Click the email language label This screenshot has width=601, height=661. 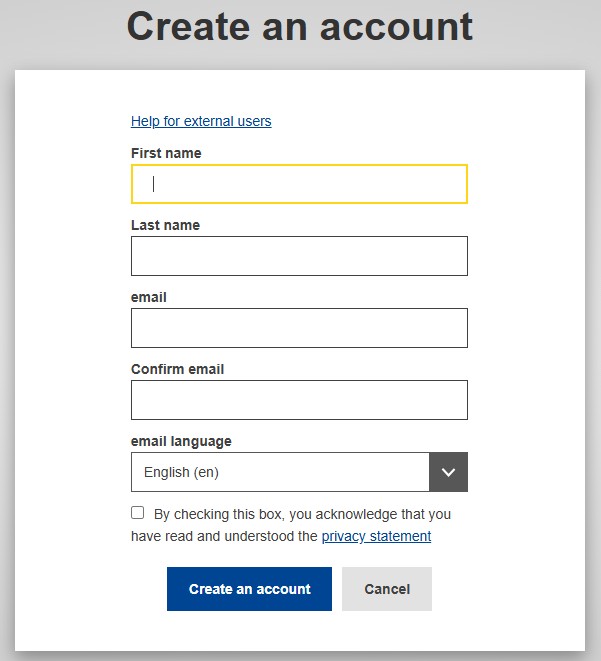[181, 441]
